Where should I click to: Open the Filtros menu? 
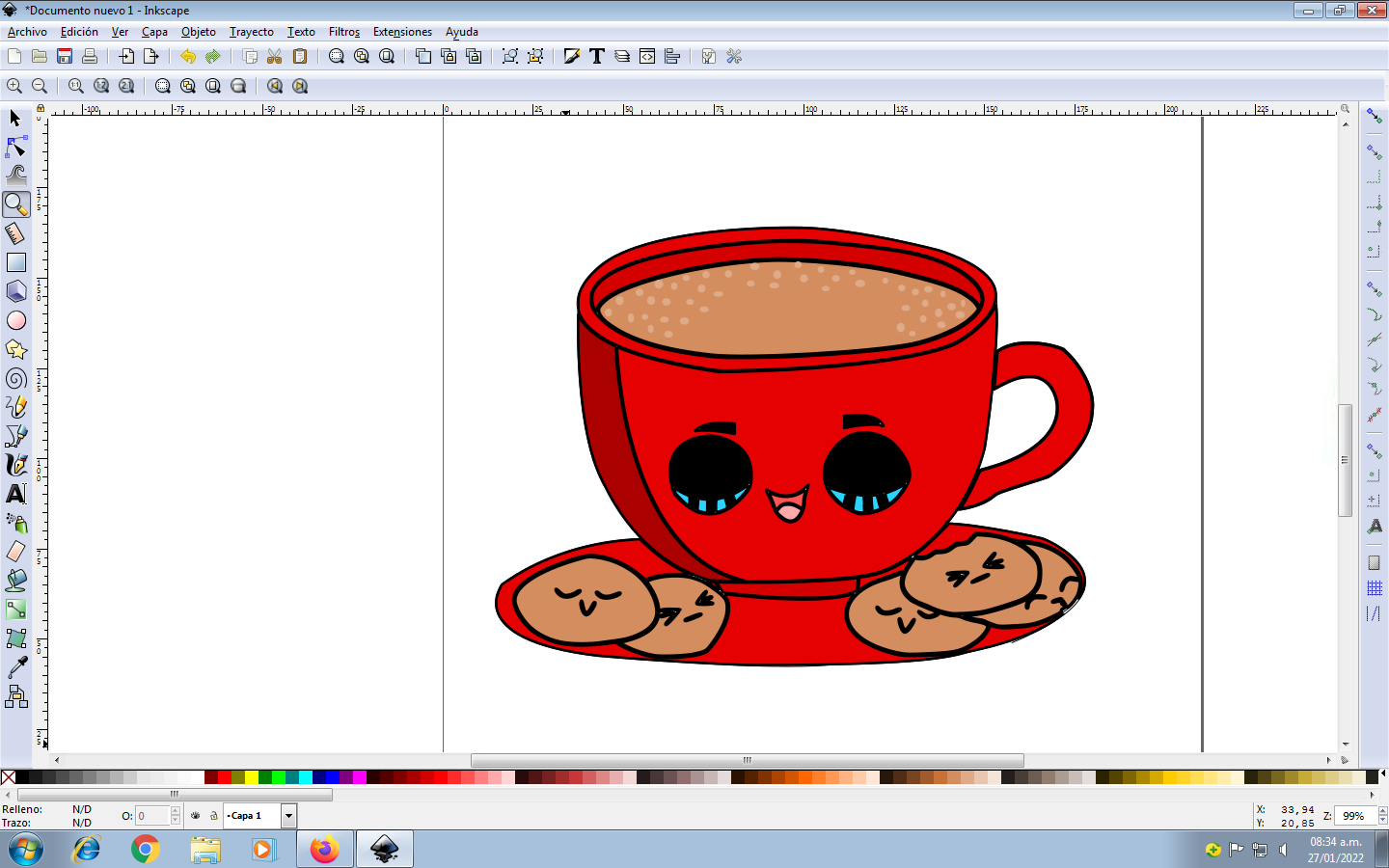[x=343, y=32]
